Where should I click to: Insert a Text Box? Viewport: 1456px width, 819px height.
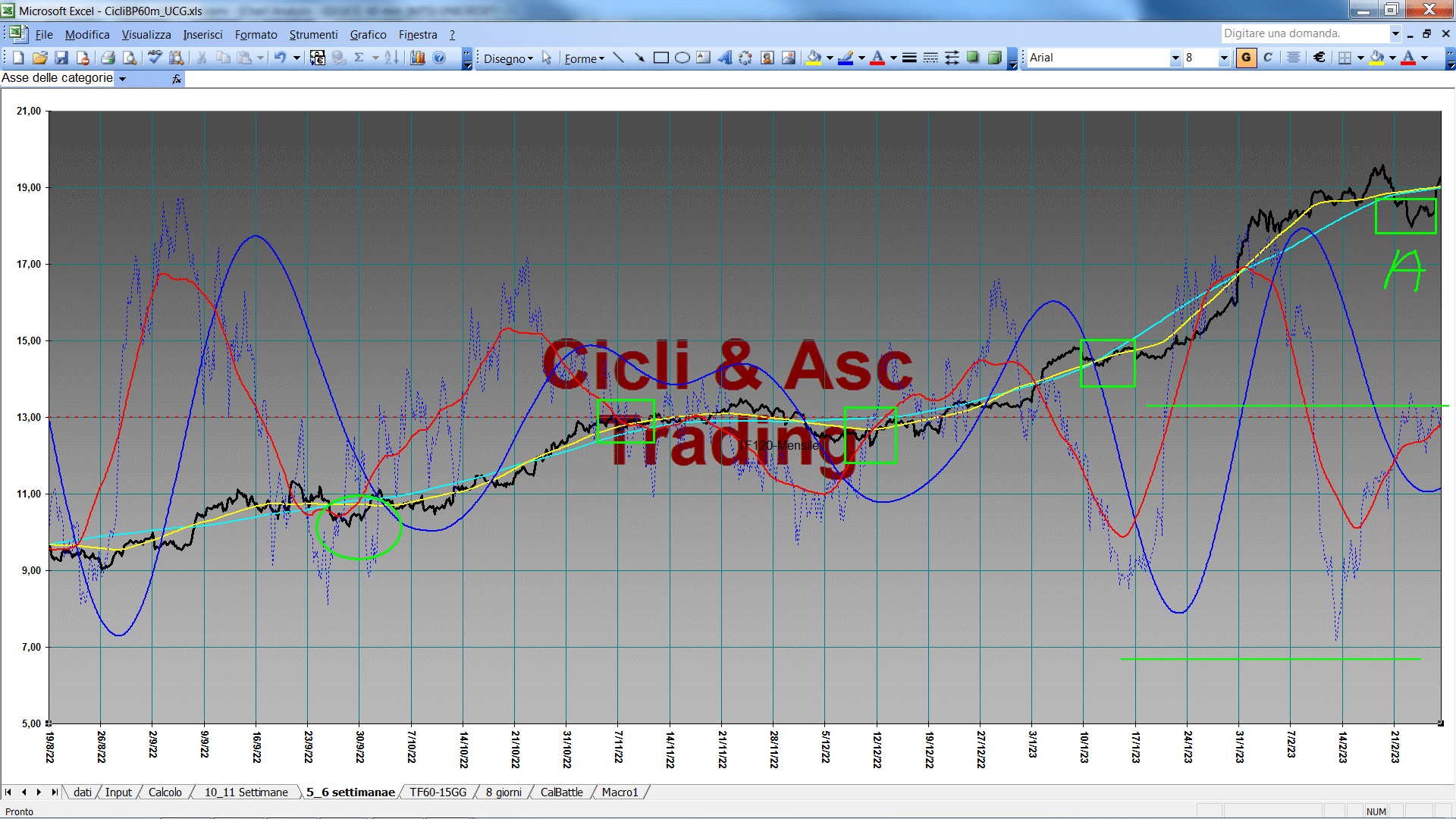703,58
